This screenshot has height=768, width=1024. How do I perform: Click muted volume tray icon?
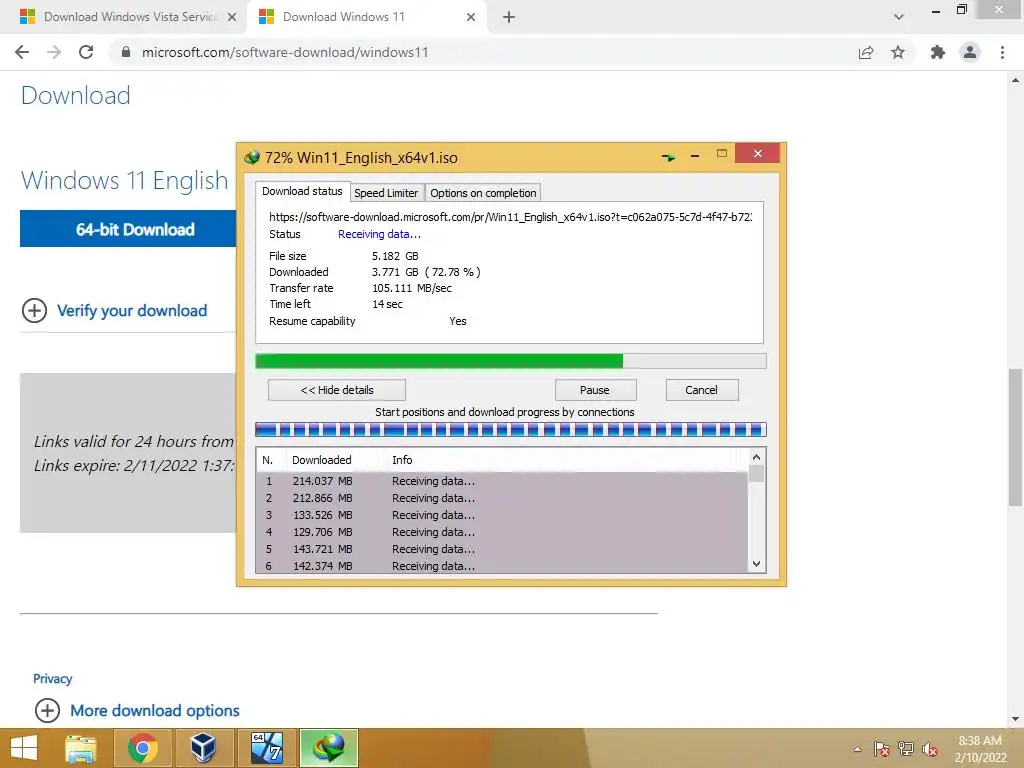(x=930, y=749)
